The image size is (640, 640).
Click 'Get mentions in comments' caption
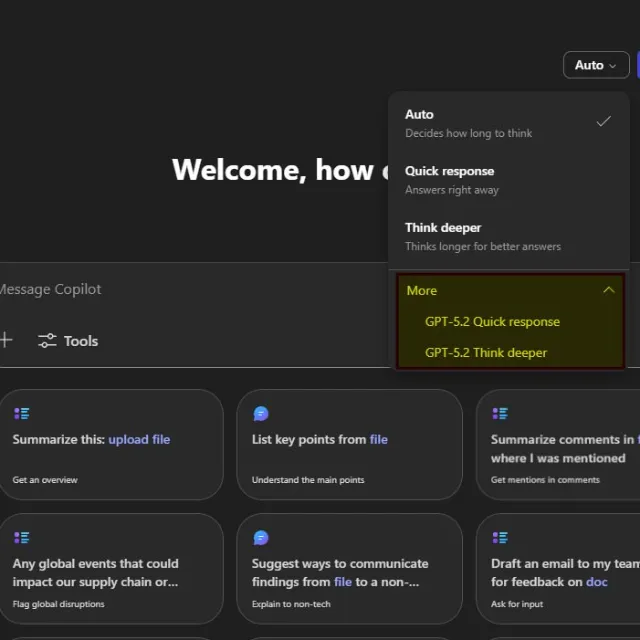point(545,480)
